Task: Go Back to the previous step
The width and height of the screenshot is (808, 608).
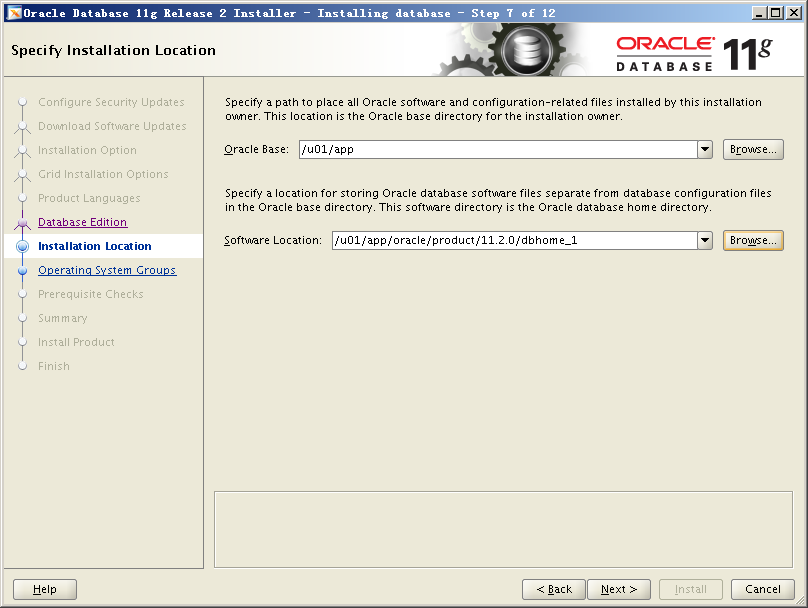Action: point(553,589)
